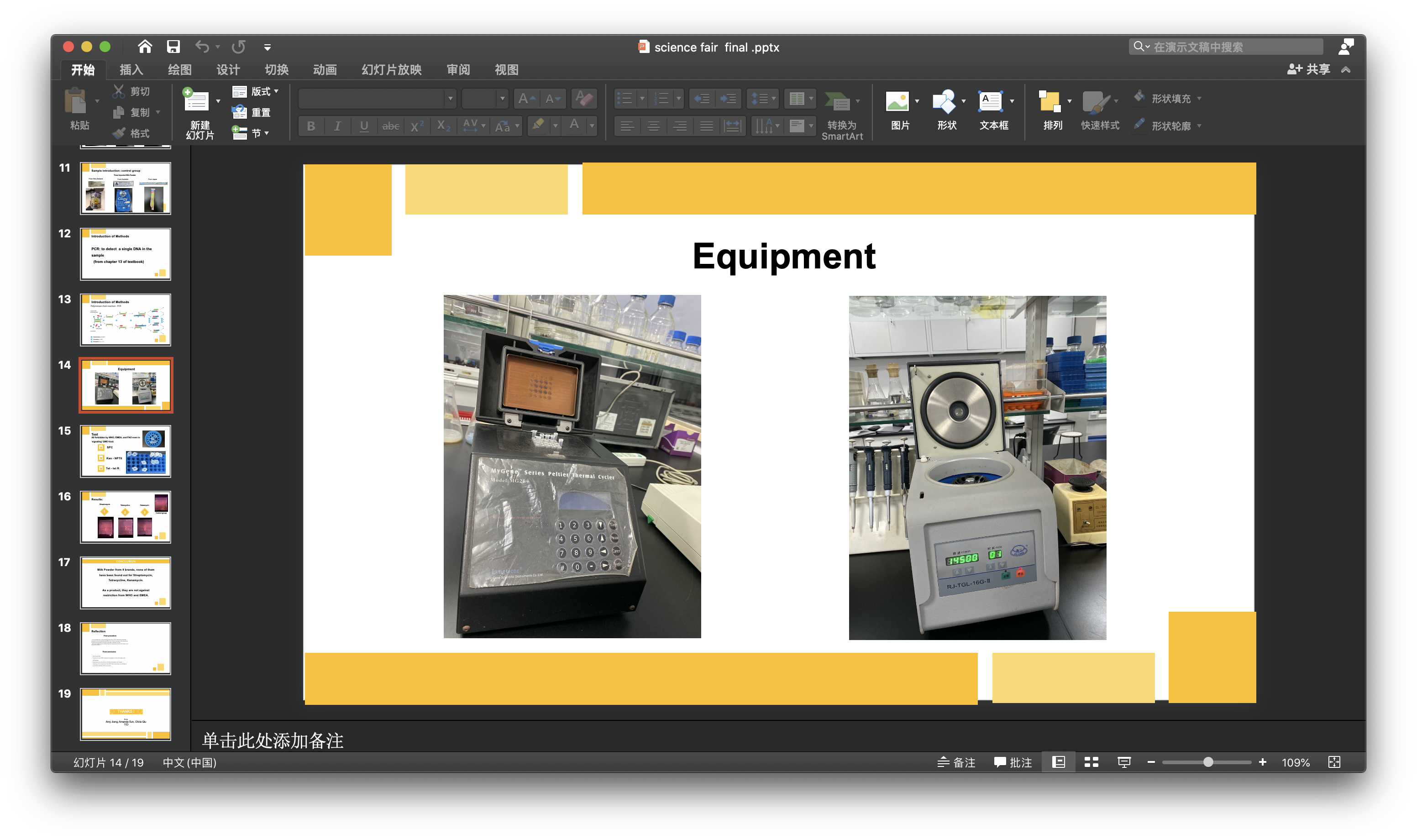Open the font size combo box
1417x840 pixels.
(484, 99)
